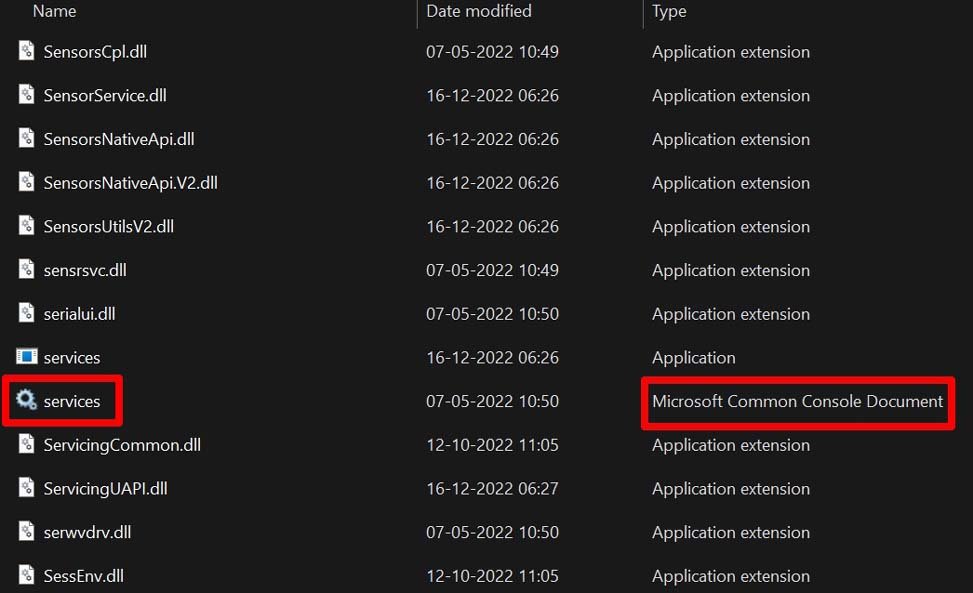
Task: Click the services Application file icon
Action: [25, 357]
